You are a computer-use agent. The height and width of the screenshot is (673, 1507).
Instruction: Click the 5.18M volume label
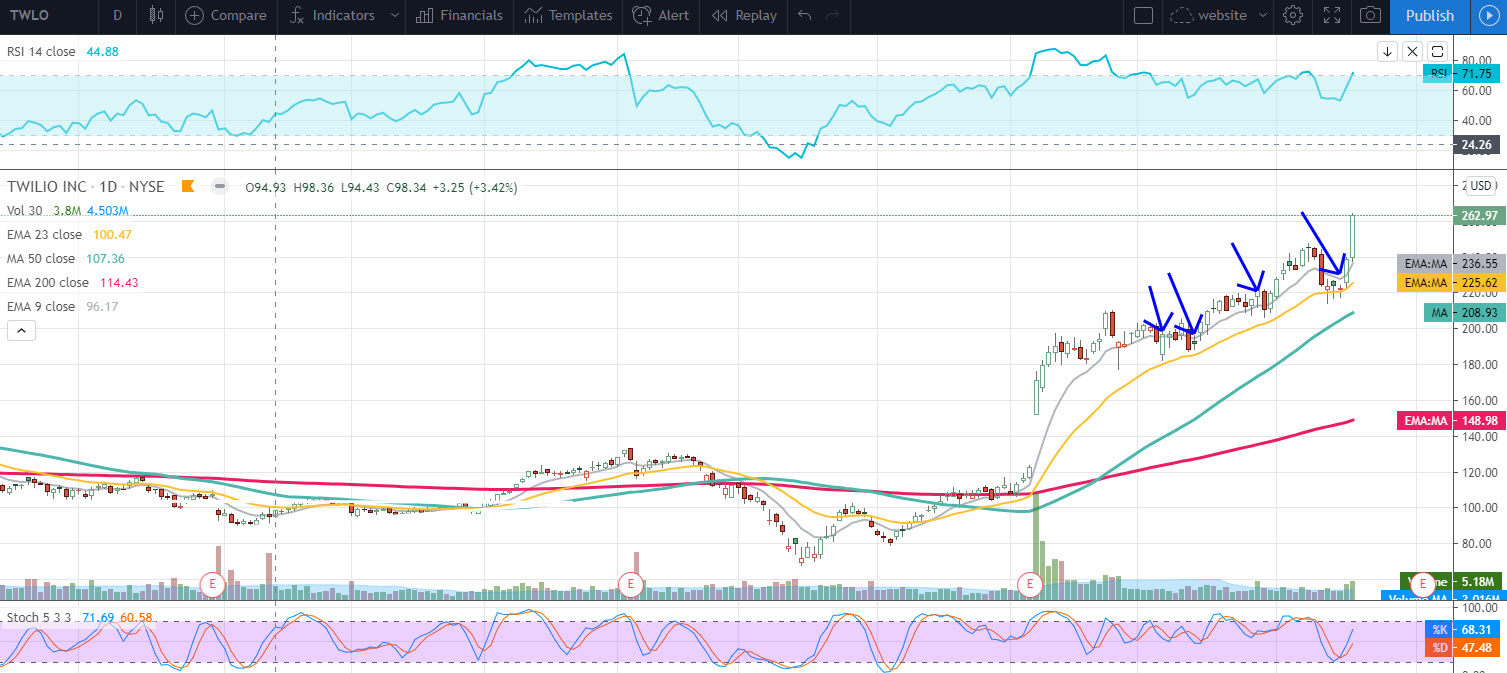(1476, 581)
